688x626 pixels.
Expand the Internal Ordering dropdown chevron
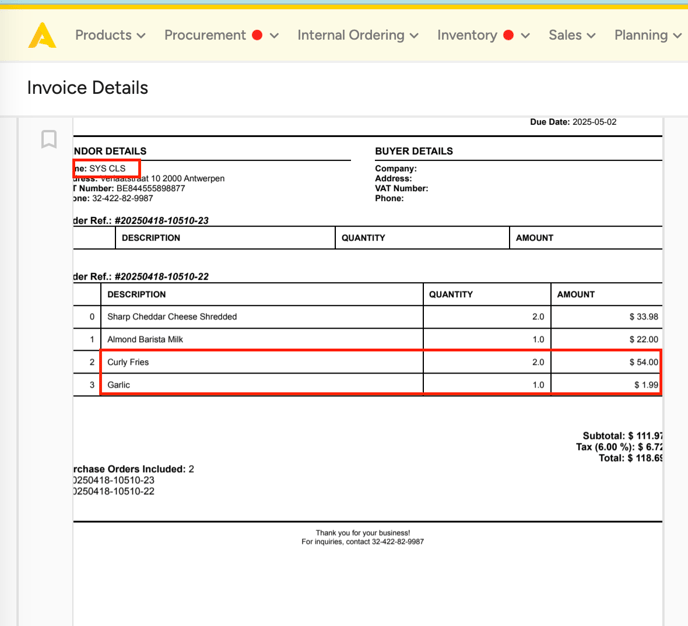coord(413,36)
